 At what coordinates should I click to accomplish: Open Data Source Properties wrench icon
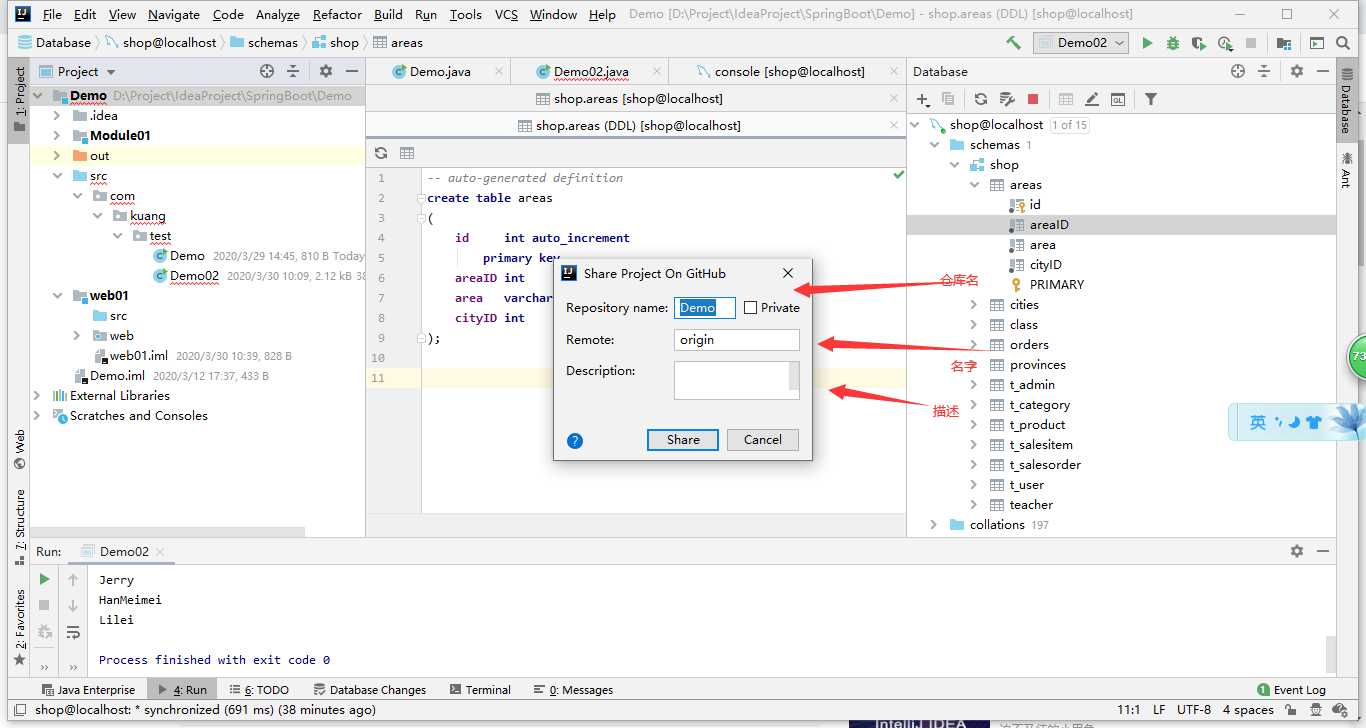(1007, 99)
